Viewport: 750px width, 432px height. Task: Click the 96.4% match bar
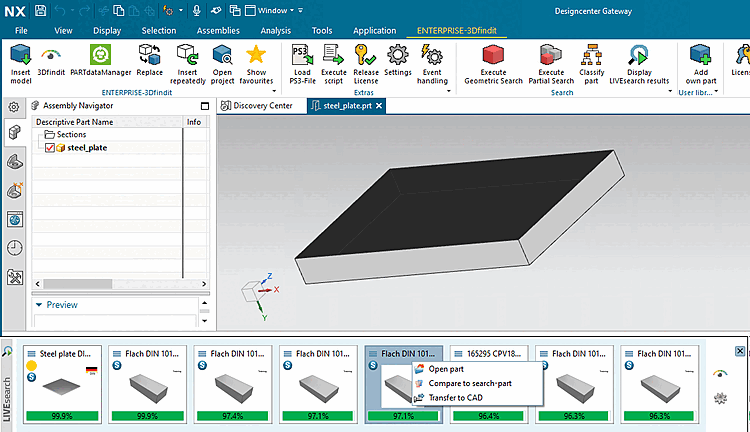click(489, 416)
